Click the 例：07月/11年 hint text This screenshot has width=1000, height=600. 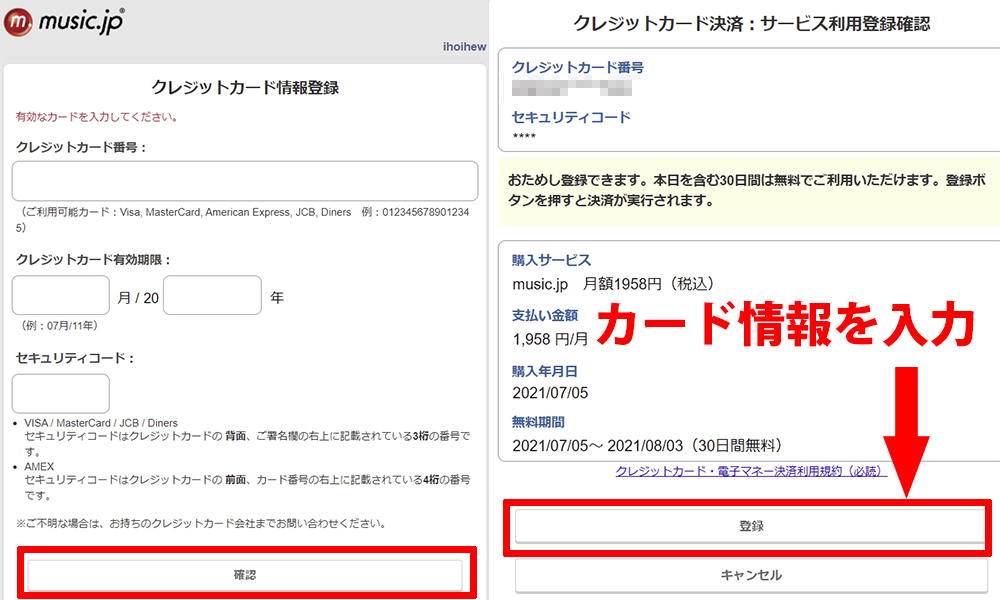(x=59, y=325)
